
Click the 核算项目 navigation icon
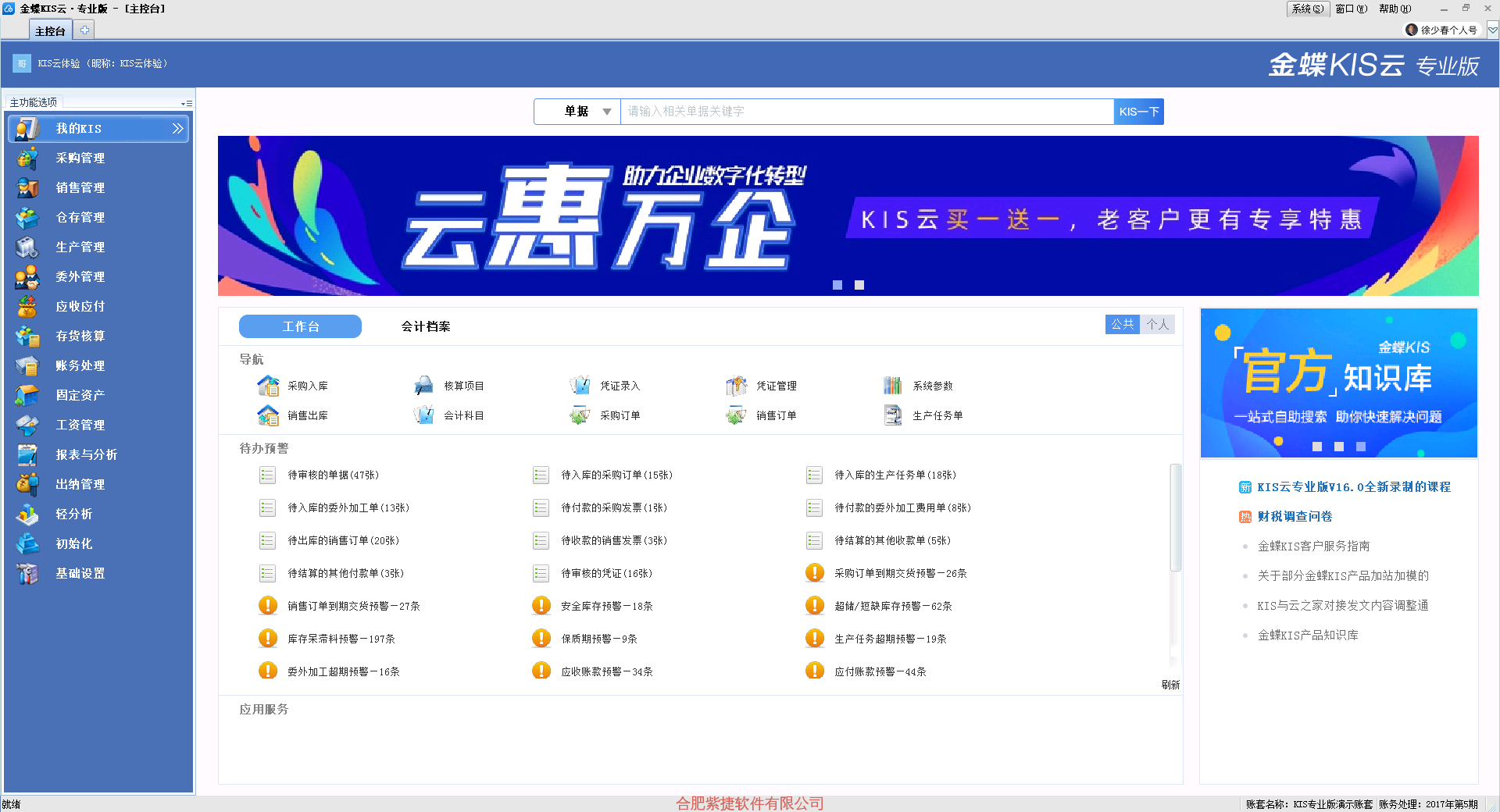[x=423, y=386]
